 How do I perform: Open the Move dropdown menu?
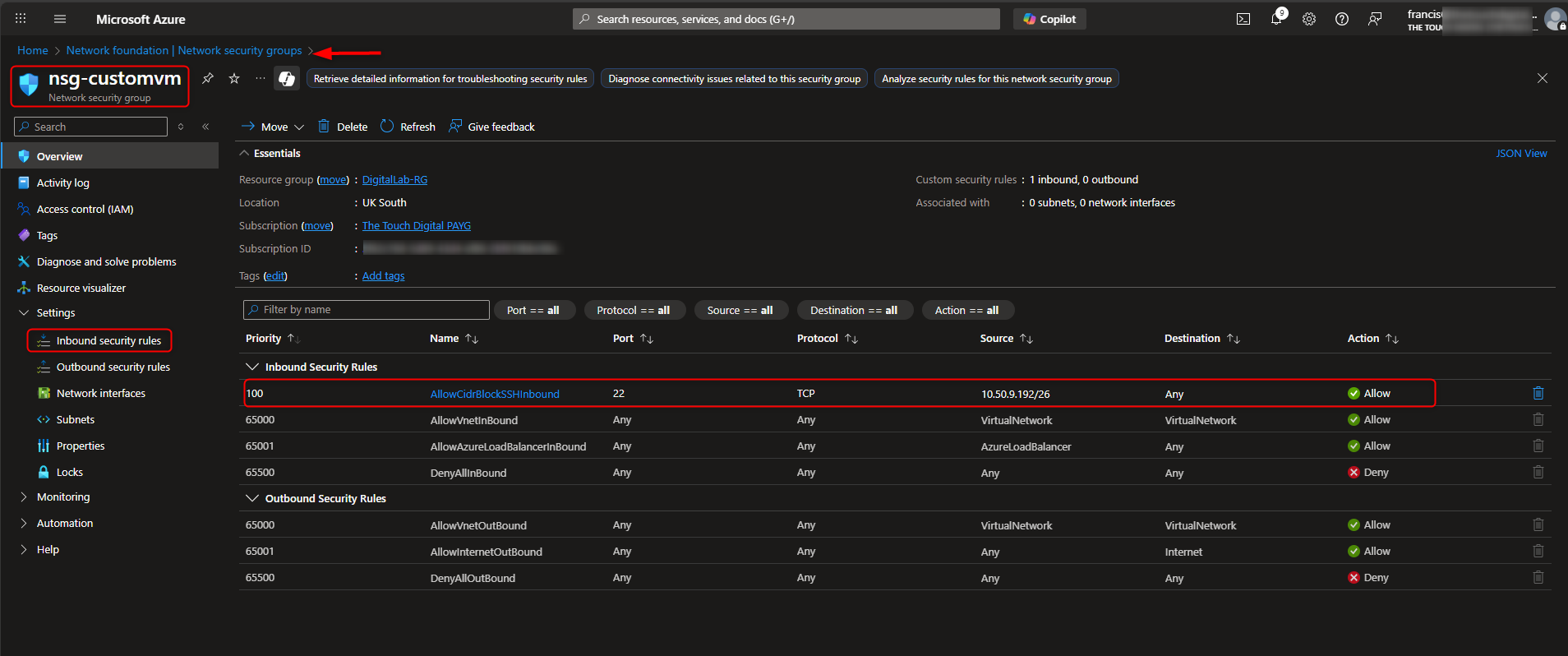pos(273,127)
